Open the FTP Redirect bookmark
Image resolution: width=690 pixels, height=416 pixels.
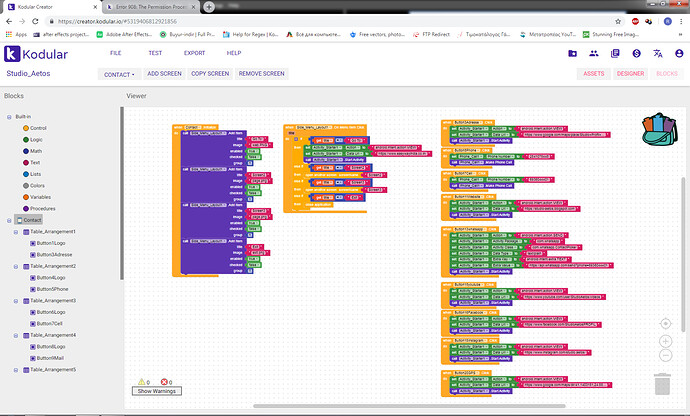[431, 34]
